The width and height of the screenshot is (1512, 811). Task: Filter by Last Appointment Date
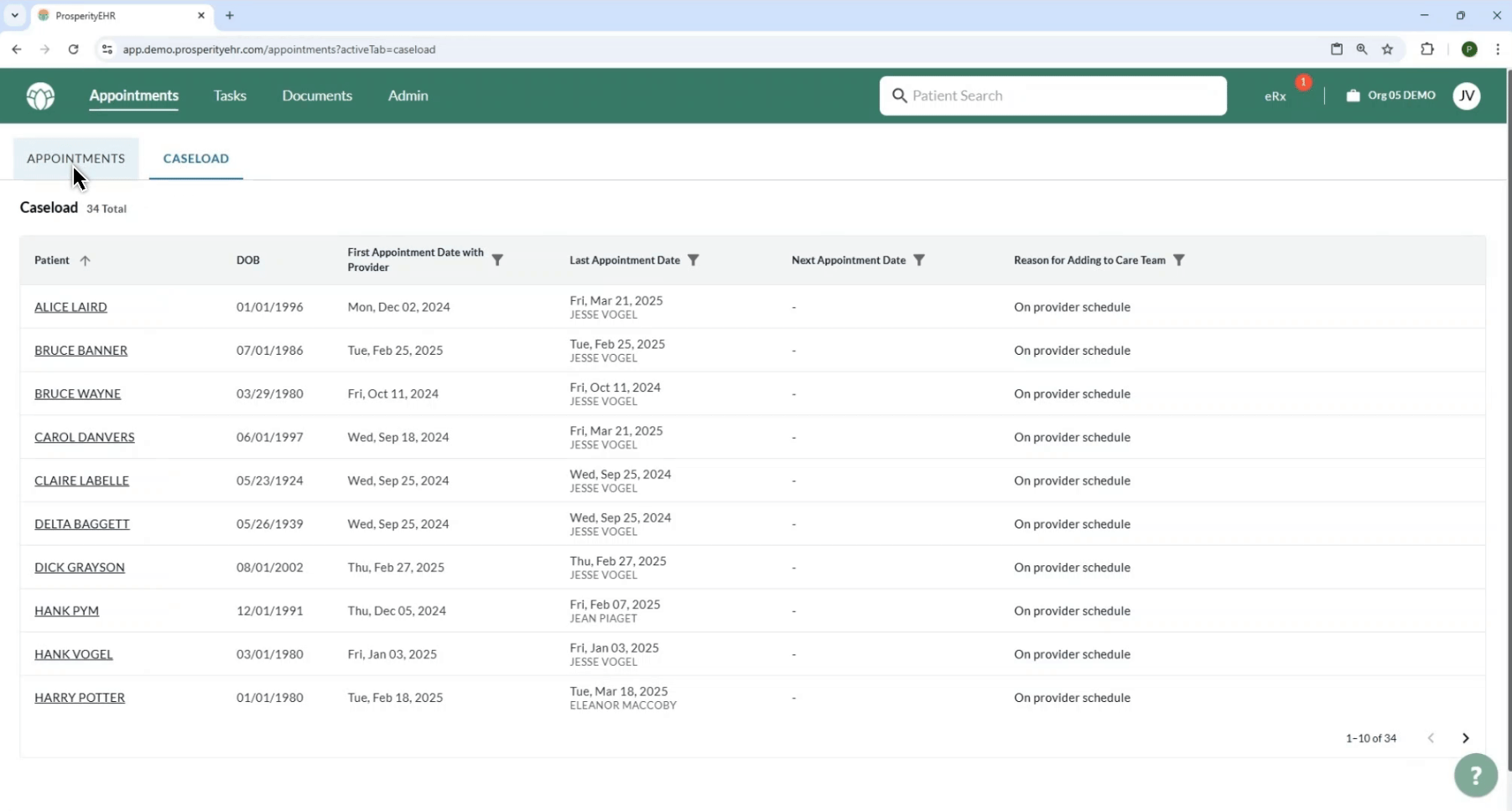tap(693, 260)
